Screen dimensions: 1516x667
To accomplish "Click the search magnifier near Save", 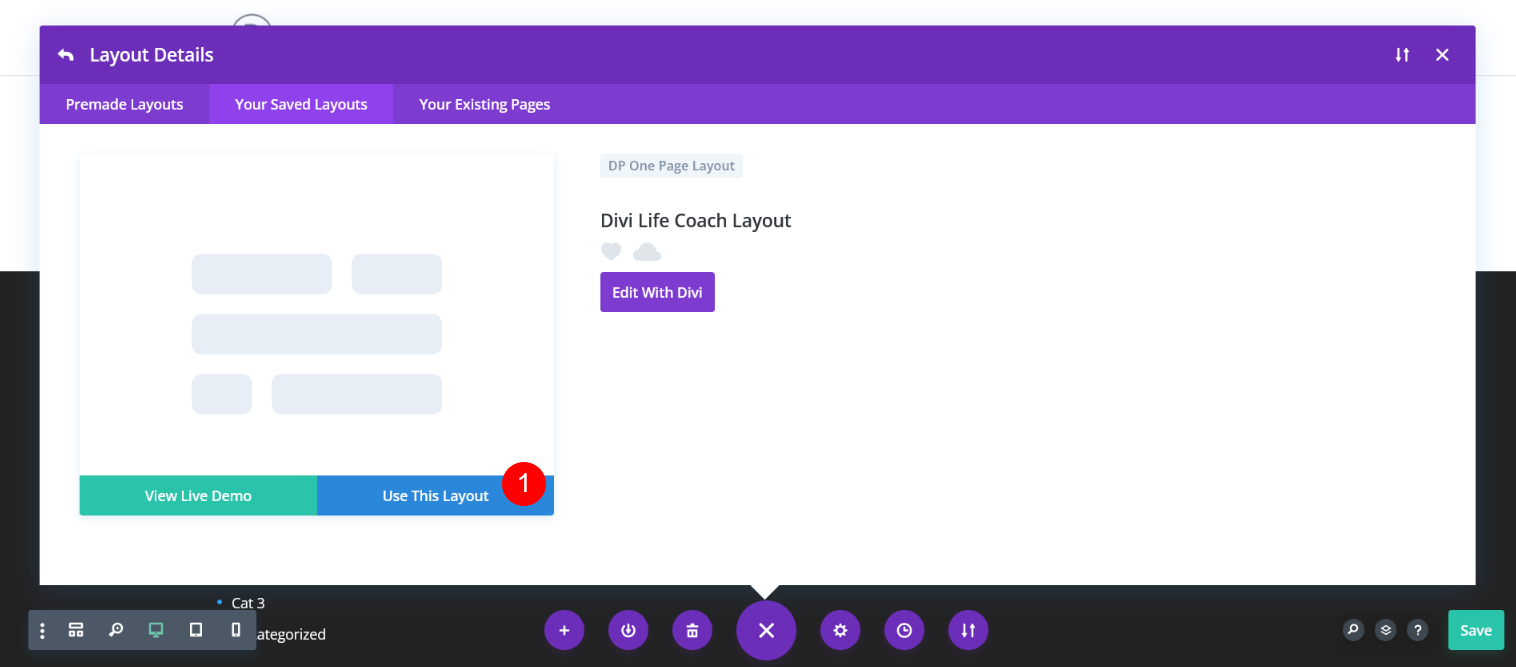I will click(1353, 630).
